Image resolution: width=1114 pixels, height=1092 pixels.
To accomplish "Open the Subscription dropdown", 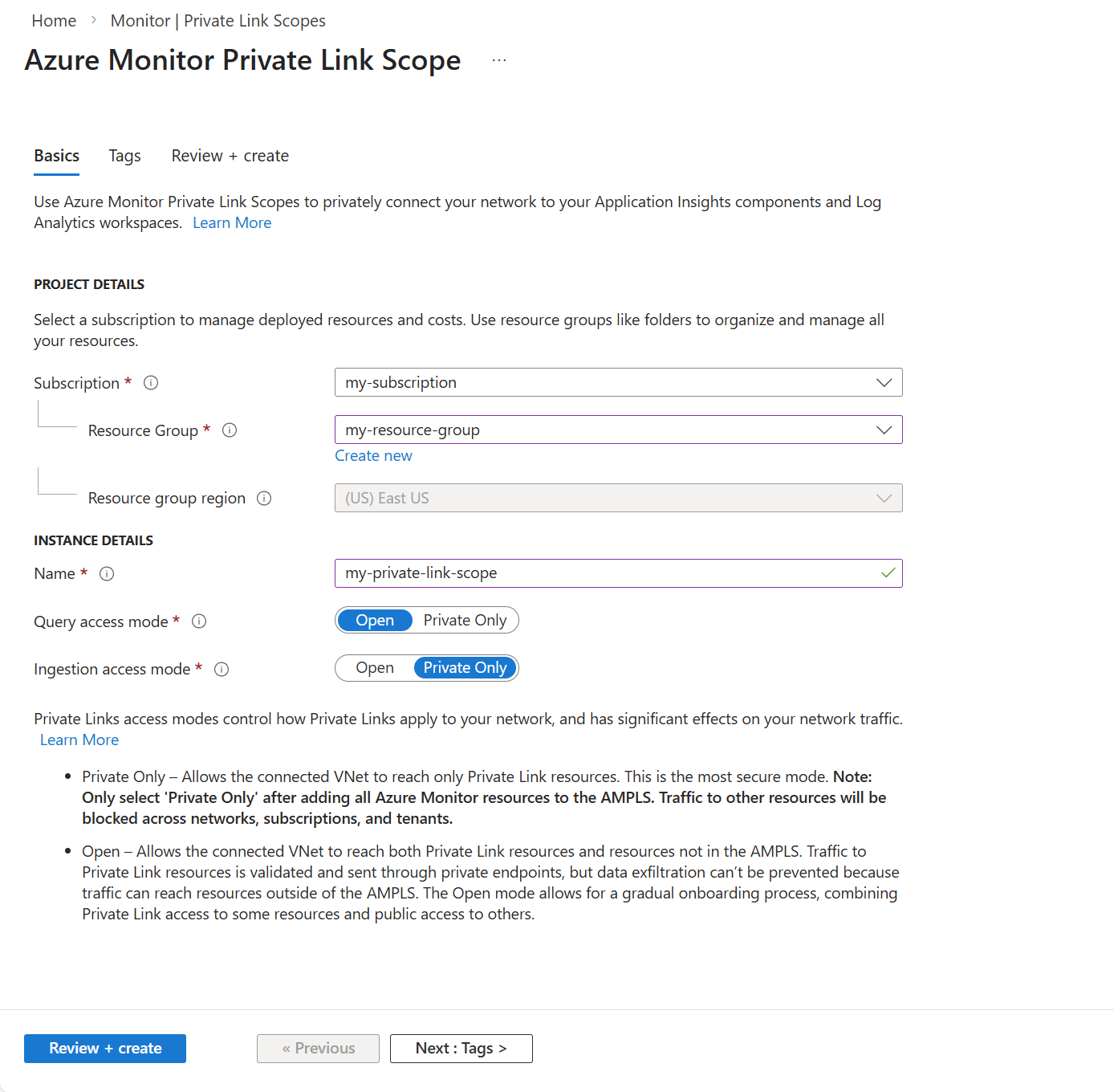I will point(618,382).
